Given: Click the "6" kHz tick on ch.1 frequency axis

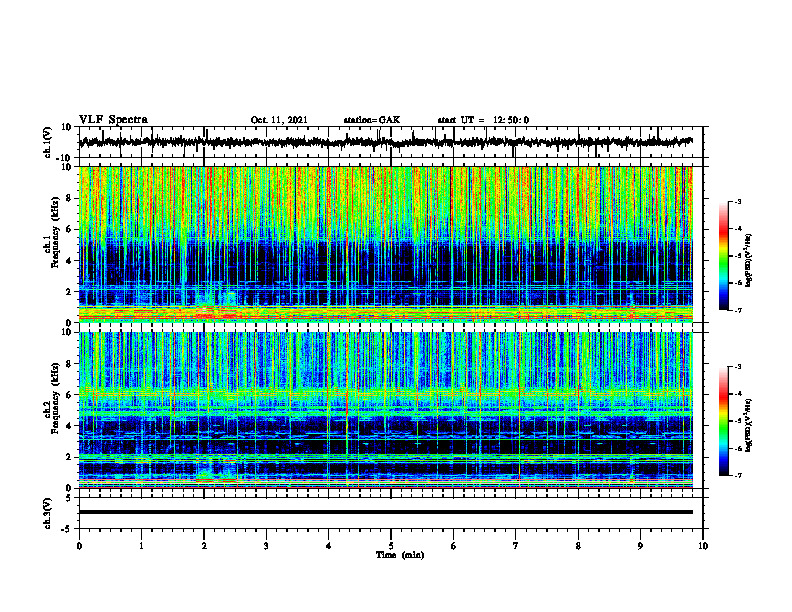Looking at the screenshot, I should 69,230.
